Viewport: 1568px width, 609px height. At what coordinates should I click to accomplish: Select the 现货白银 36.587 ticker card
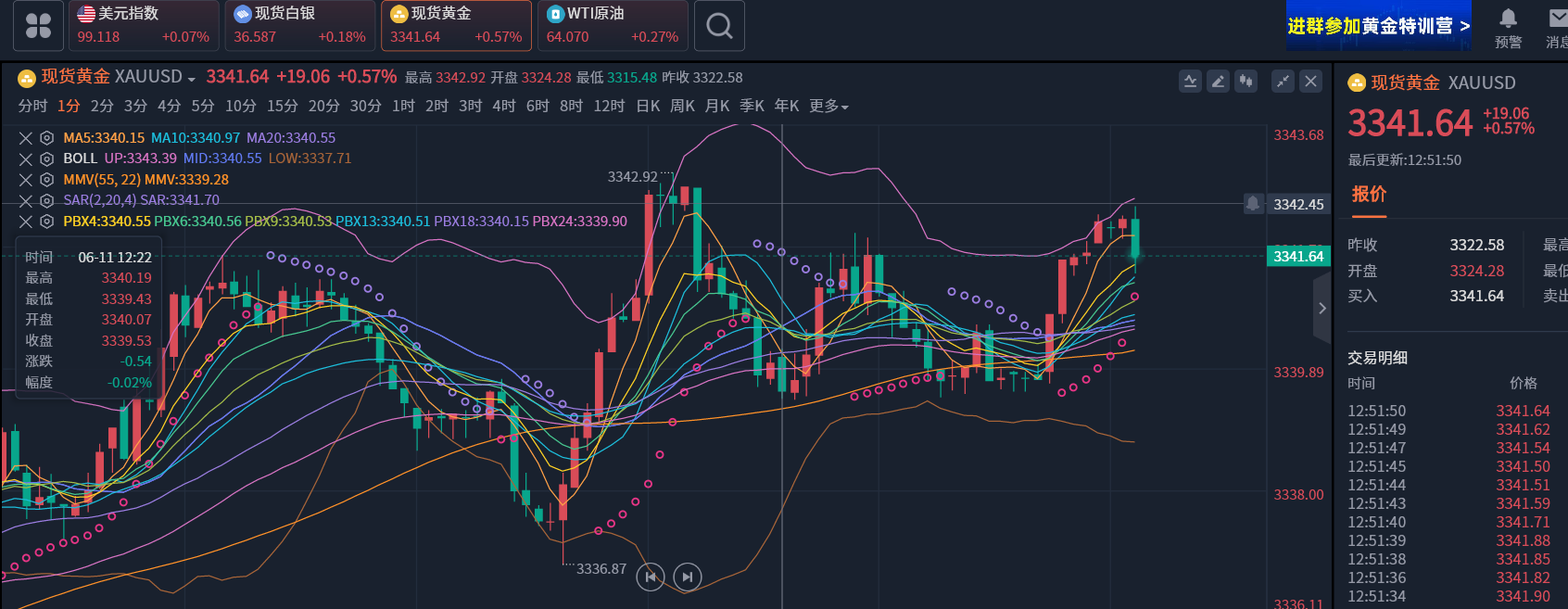[x=300, y=25]
